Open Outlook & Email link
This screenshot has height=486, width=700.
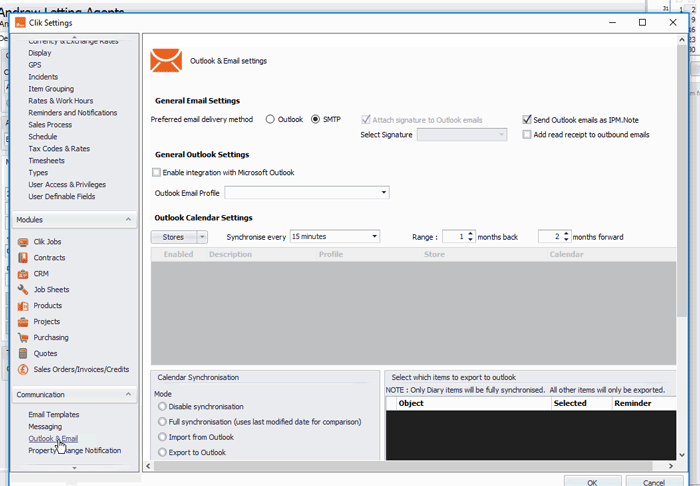click(53, 439)
